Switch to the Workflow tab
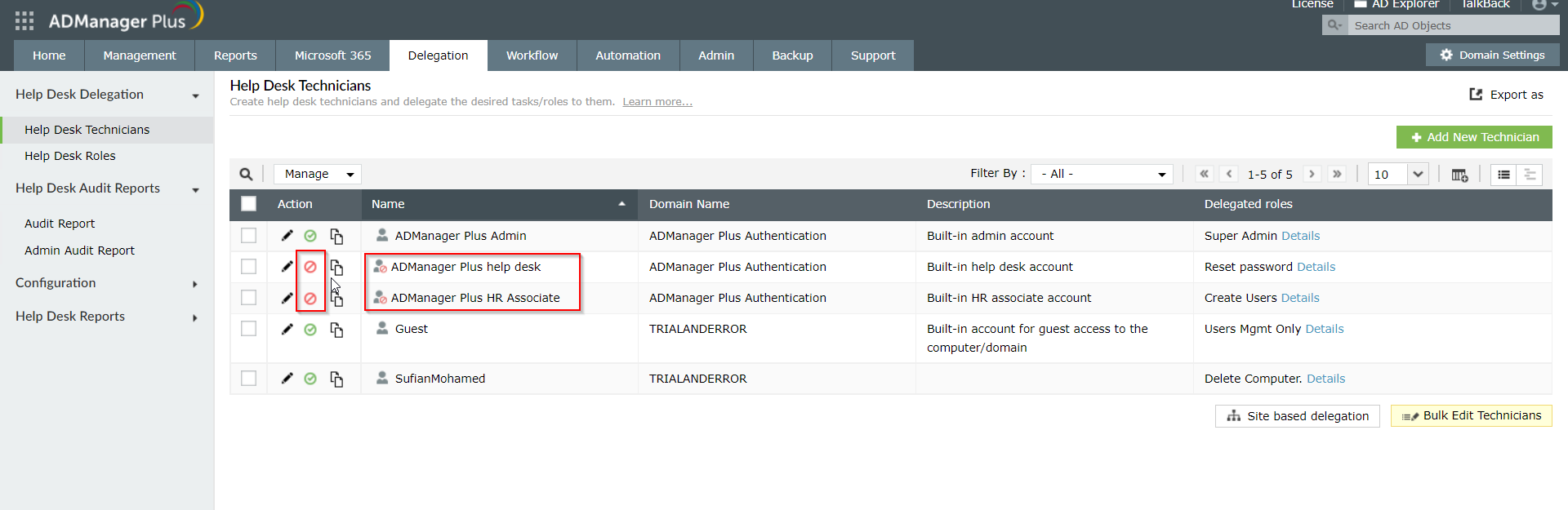This screenshot has height=510, width=1568. tap(532, 55)
